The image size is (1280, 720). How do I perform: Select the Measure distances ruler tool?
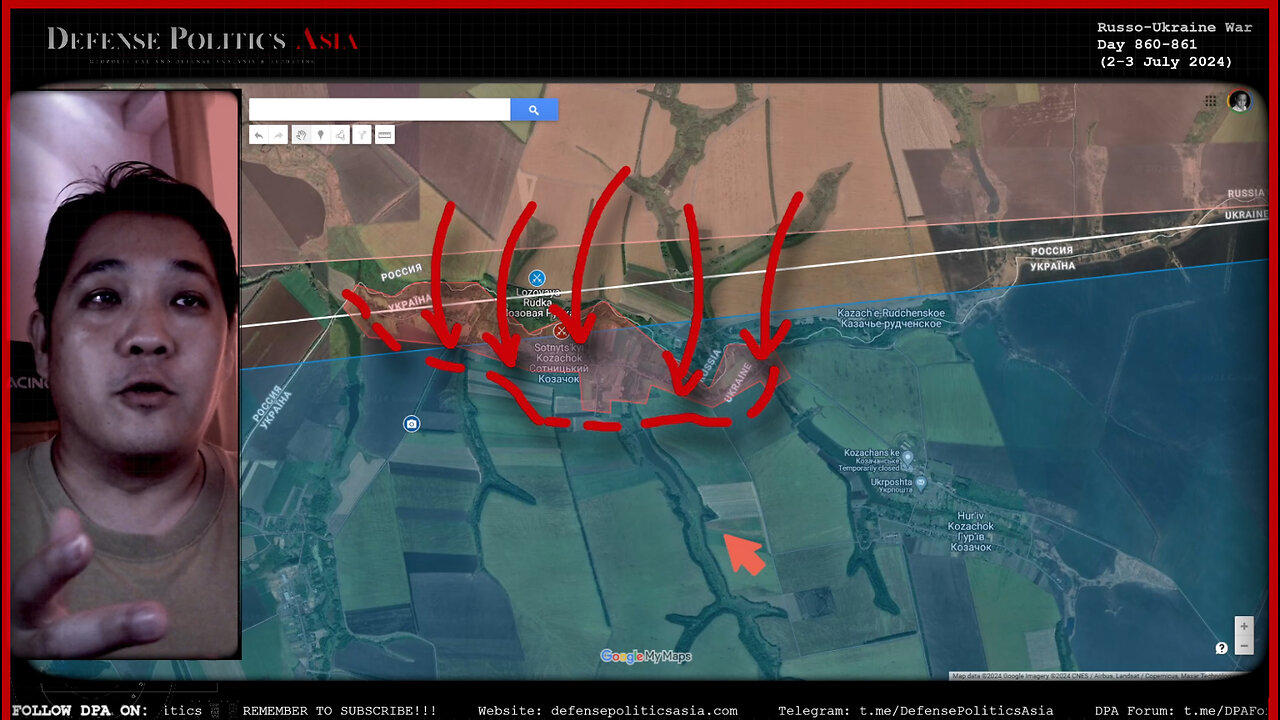(x=385, y=135)
